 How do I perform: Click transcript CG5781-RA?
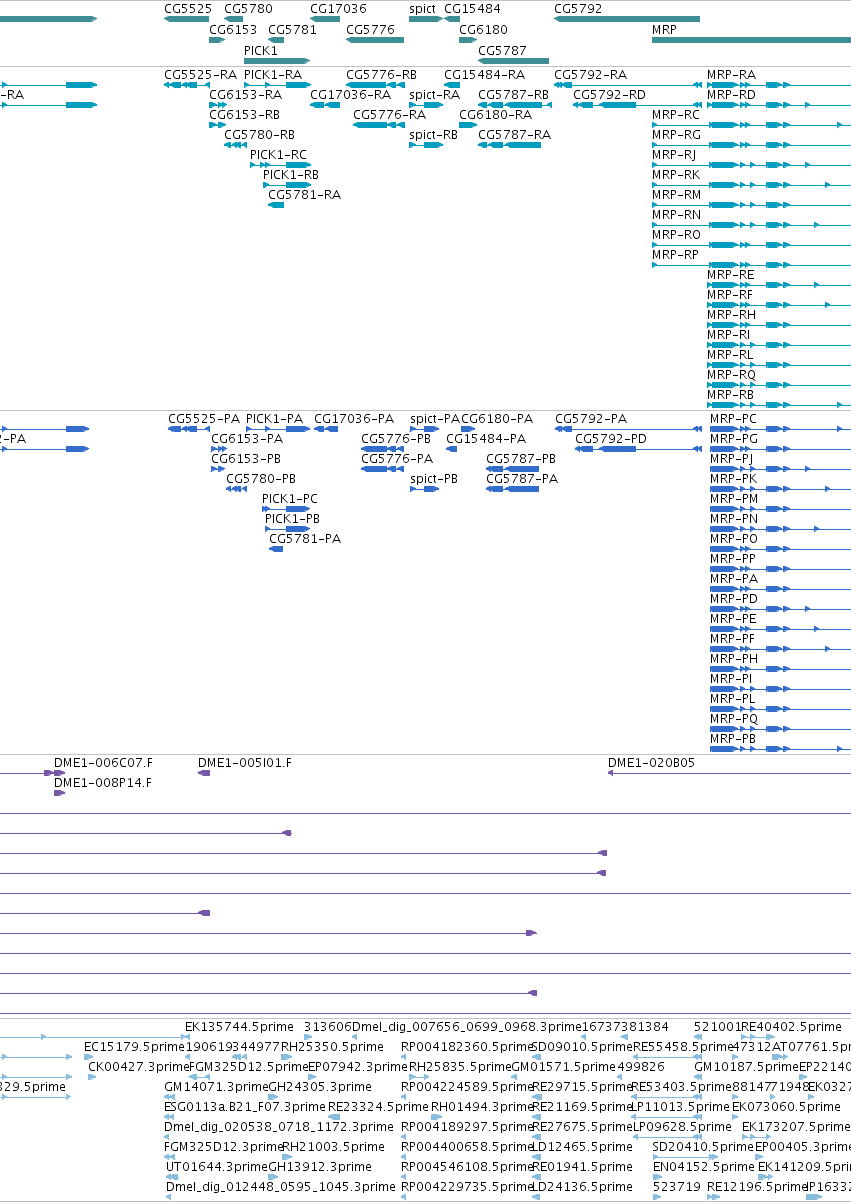click(x=305, y=195)
